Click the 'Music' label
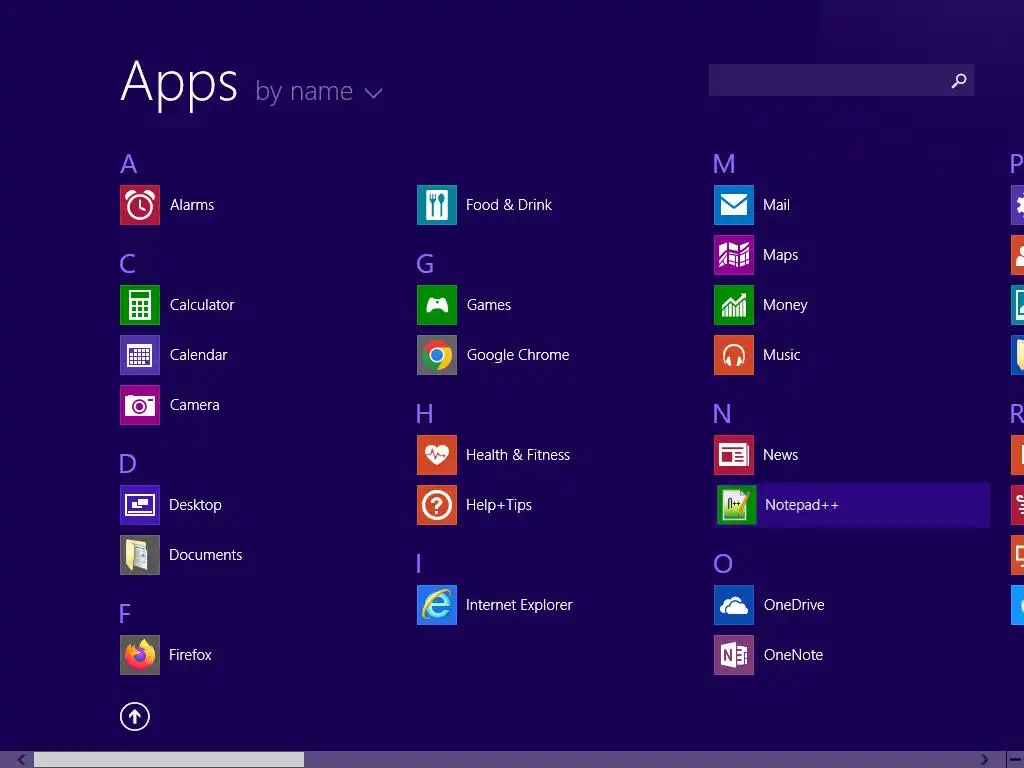Viewport: 1024px width, 768px height. point(782,355)
